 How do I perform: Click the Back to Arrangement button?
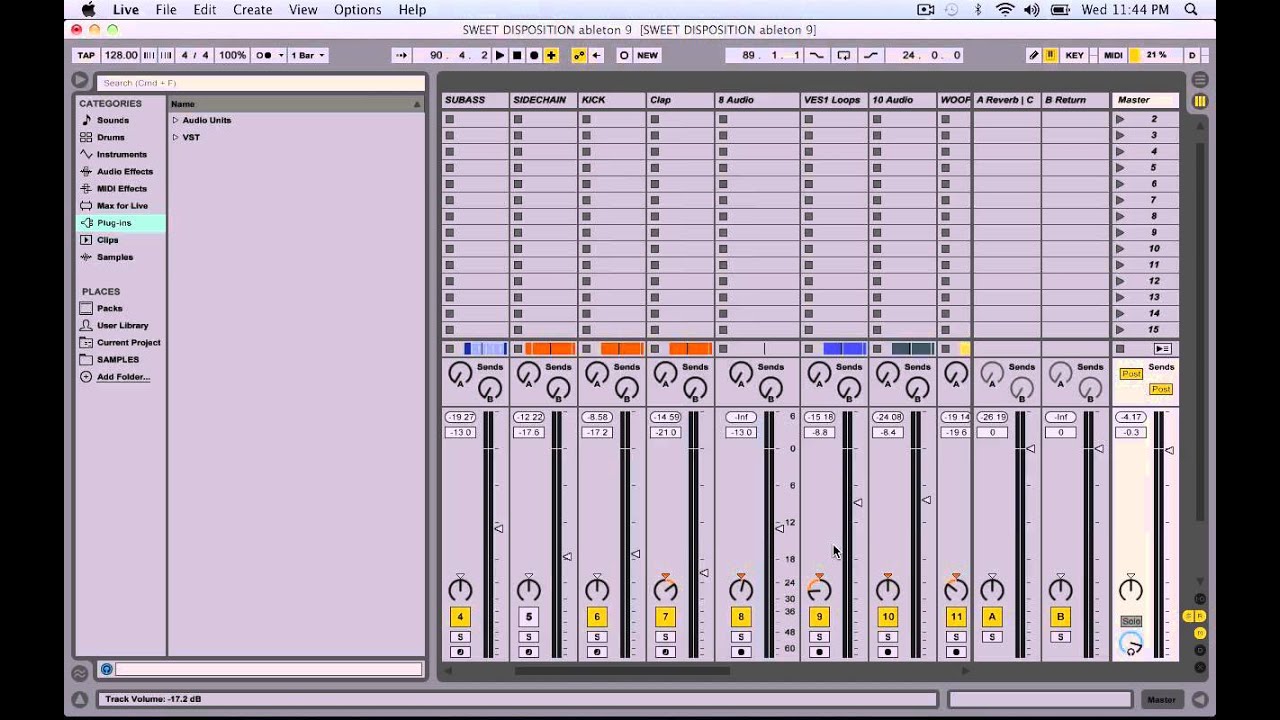click(1163, 349)
